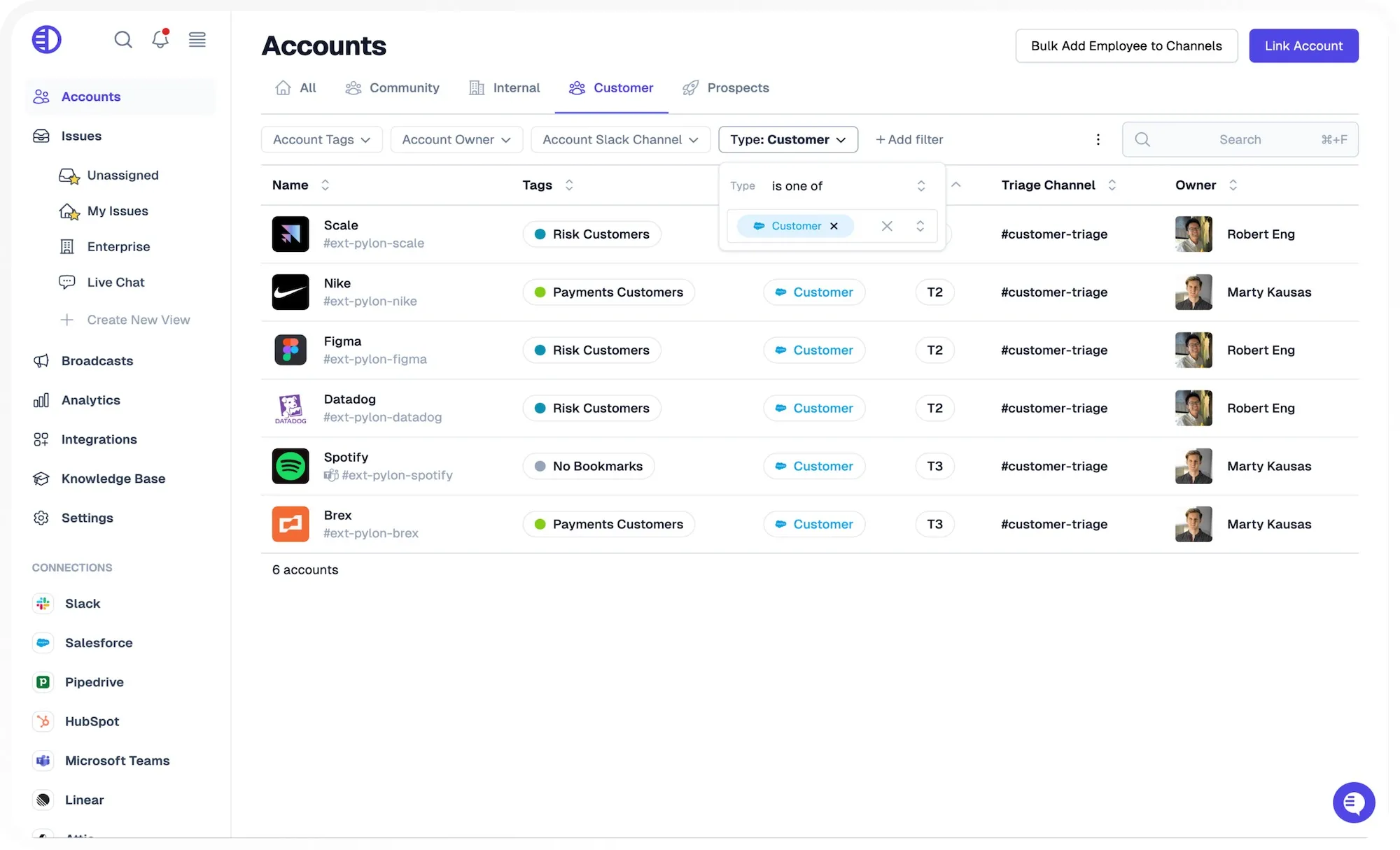The height and width of the screenshot is (850, 1400).
Task: Collapse sidebar with the lines icon
Action: [197, 39]
